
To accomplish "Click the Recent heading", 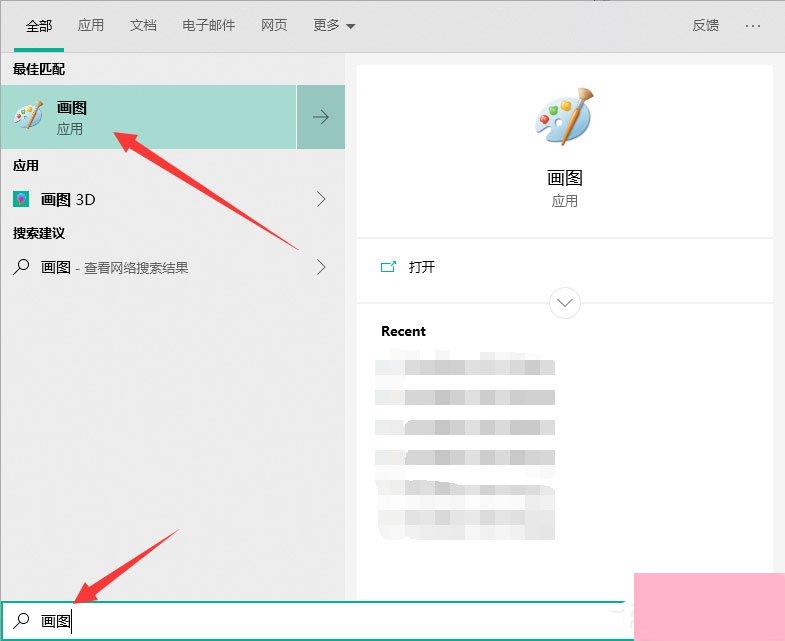I will [404, 331].
